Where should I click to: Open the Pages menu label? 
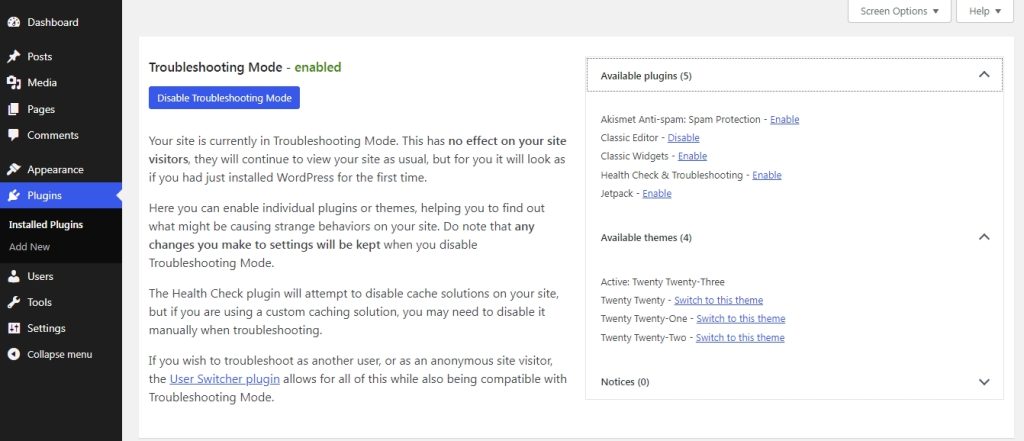[41, 109]
